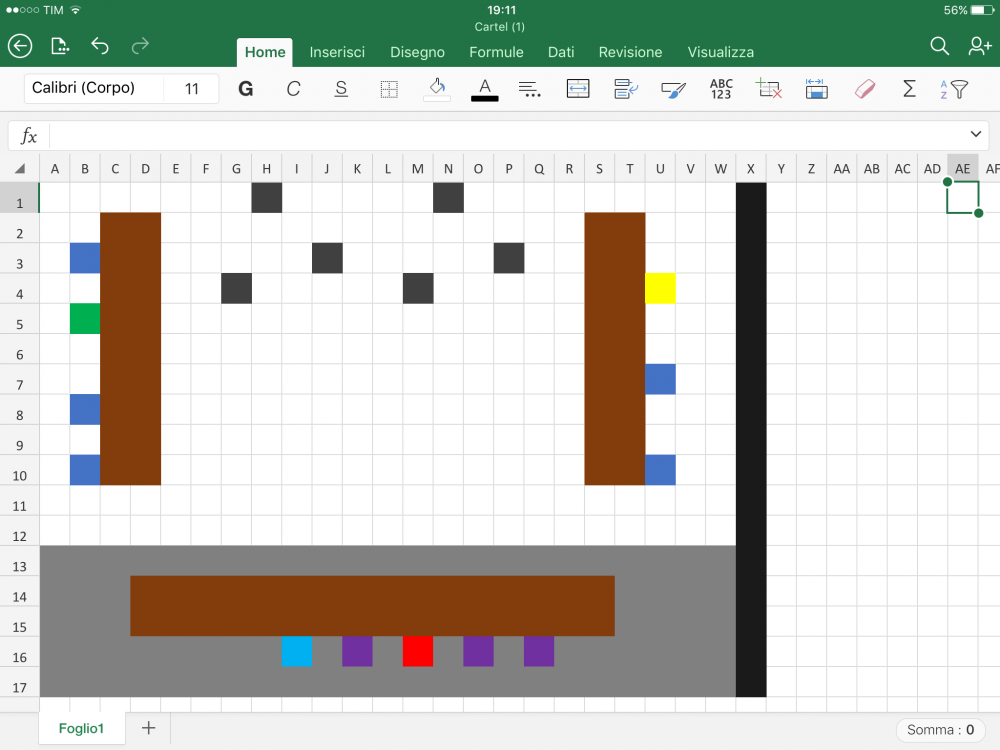Click the Somma : 0 status button

pyautogui.click(x=940, y=730)
